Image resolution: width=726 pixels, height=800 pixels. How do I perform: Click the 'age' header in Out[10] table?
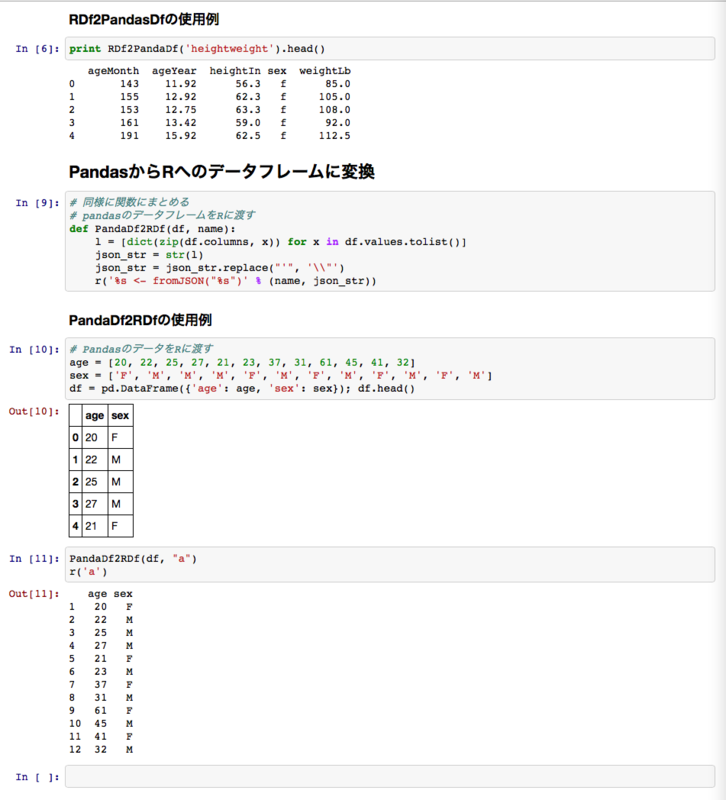click(x=95, y=416)
